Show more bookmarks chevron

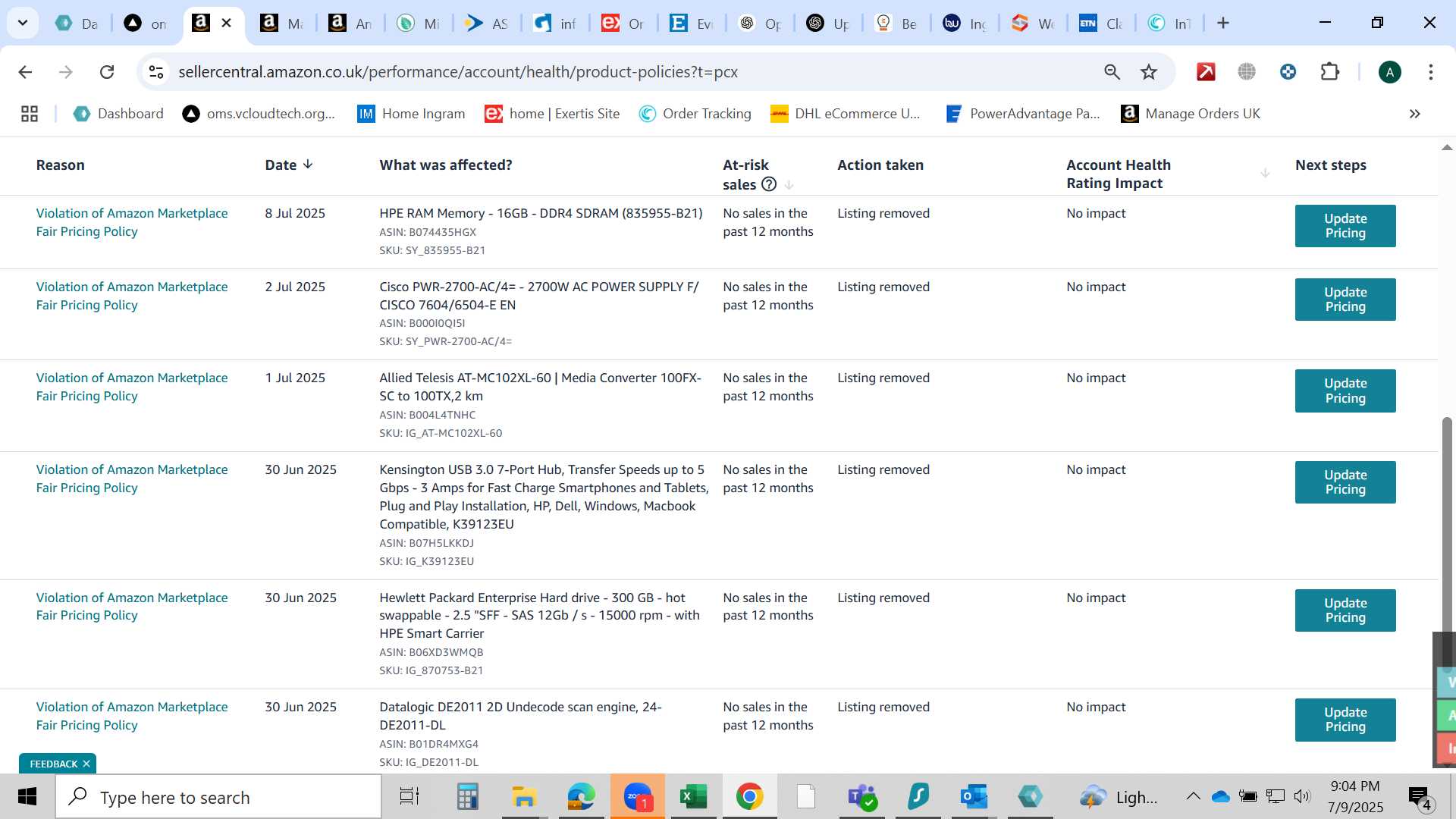[1414, 114]
